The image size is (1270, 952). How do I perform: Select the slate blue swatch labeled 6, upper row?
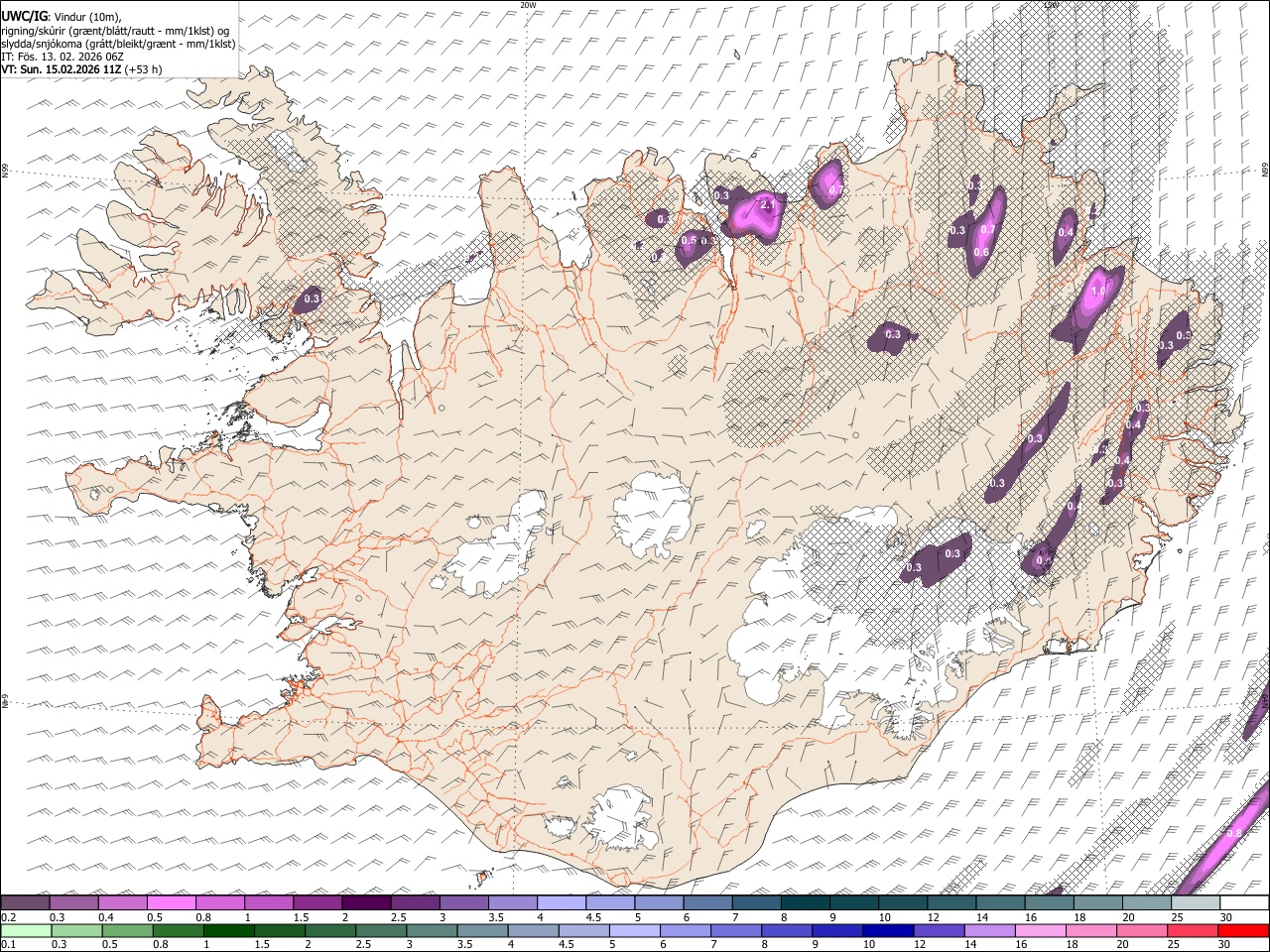(x=707, y=902)
